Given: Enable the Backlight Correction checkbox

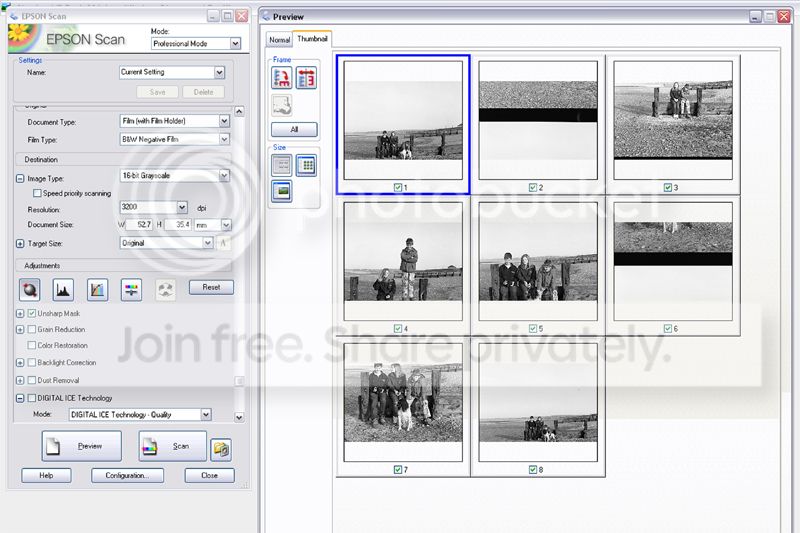Looking at the screenshot, I should coord(32,363).
